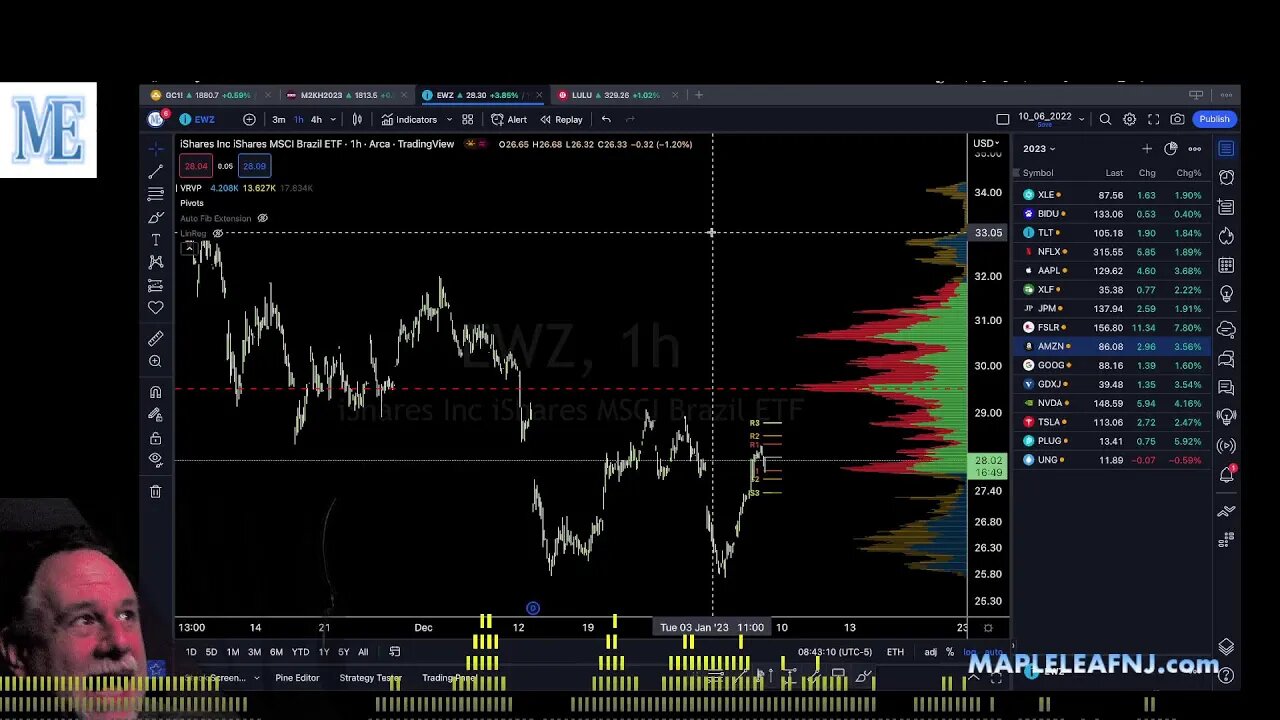Open advanced view of the 2023 watchlist
1280x720 pixels.
1171,148
